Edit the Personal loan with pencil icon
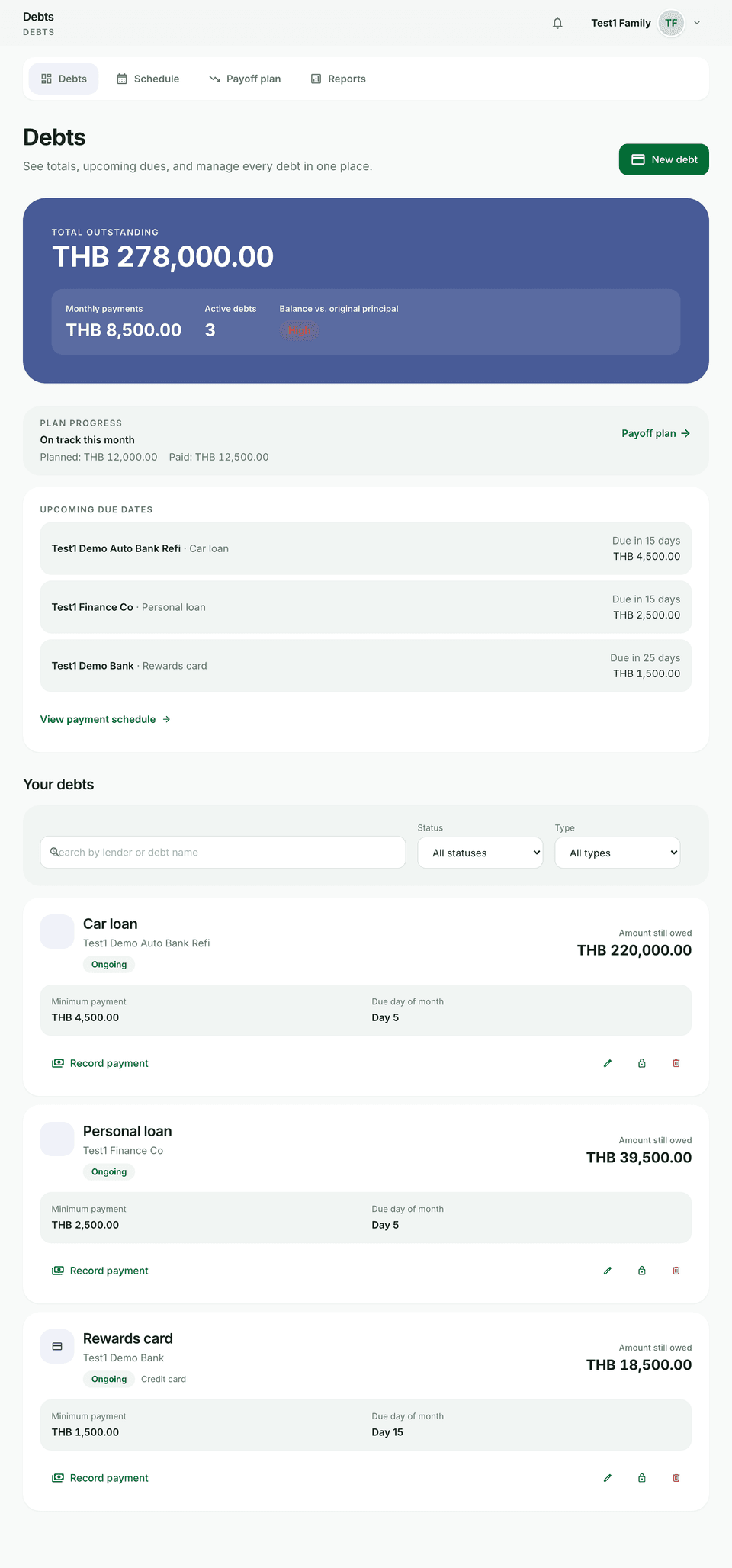 coord(608,1271)
